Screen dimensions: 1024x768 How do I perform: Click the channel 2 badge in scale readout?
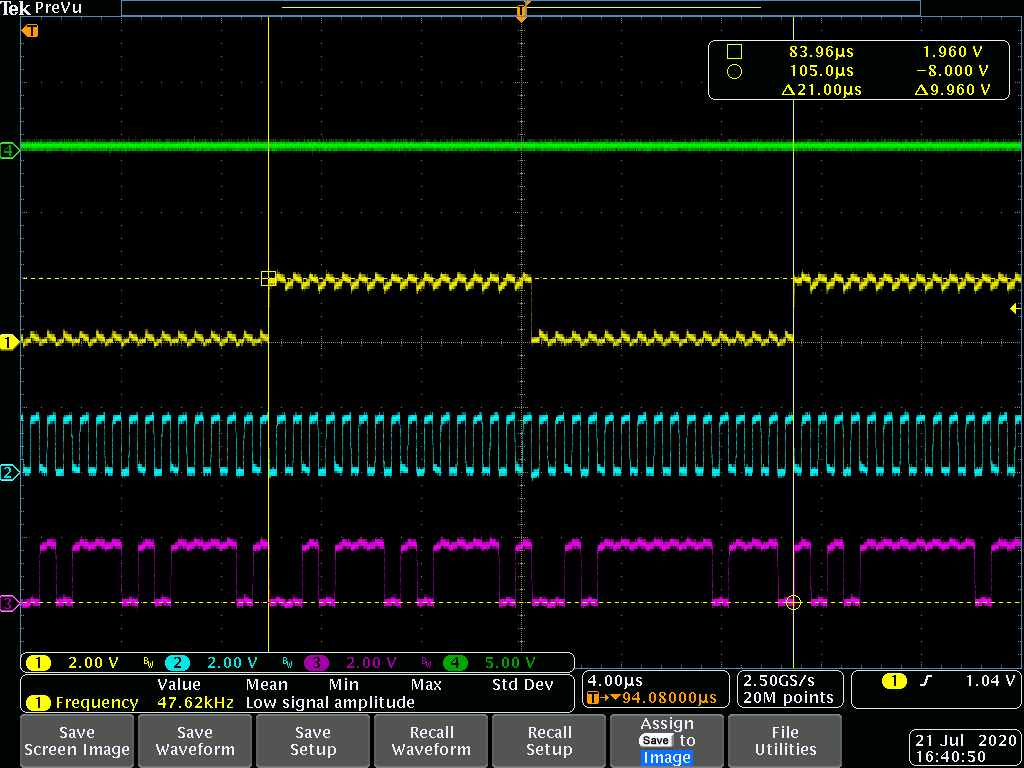pyautogui.click(x=176, y=664)
